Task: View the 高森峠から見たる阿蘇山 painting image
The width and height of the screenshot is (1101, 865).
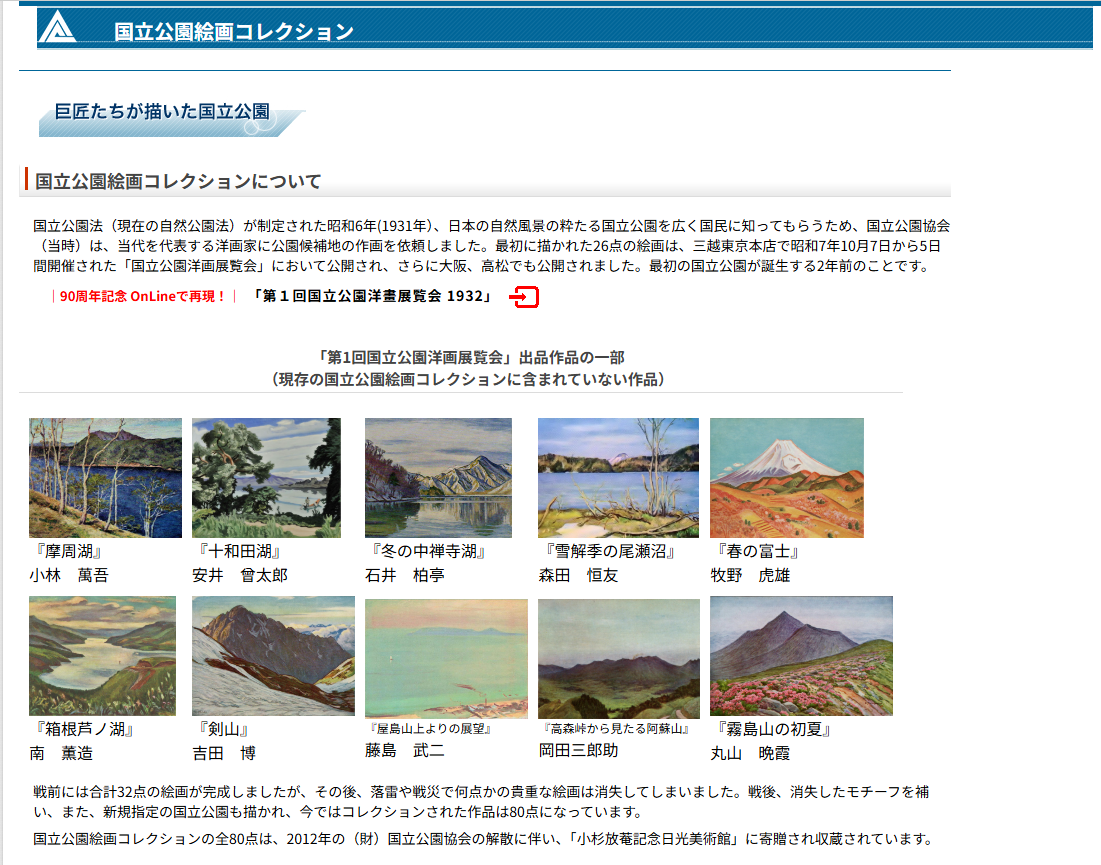Action: (x=618, y=658)
